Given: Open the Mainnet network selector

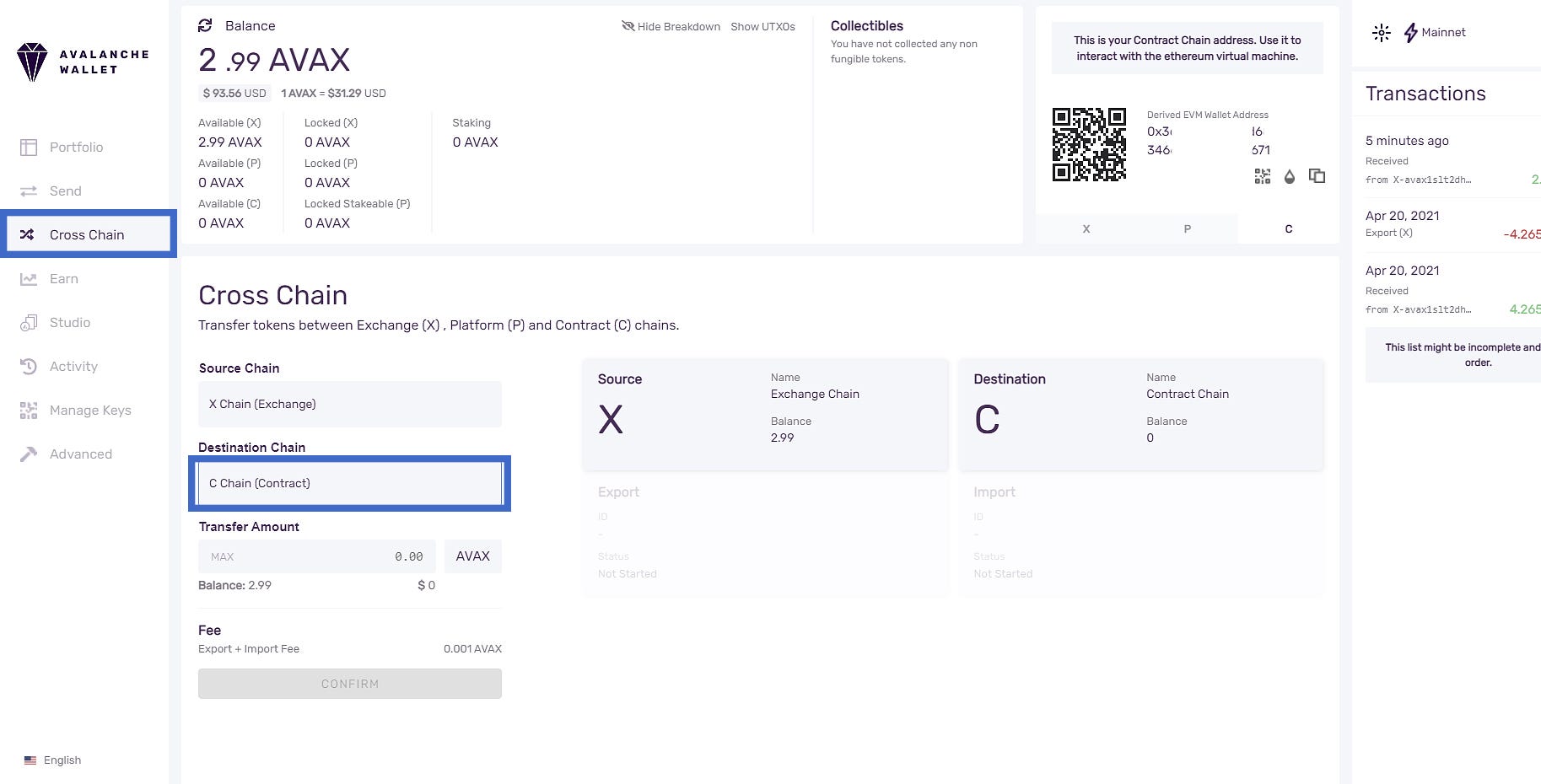Looking at the screenshot, I should coord(1435,33).
